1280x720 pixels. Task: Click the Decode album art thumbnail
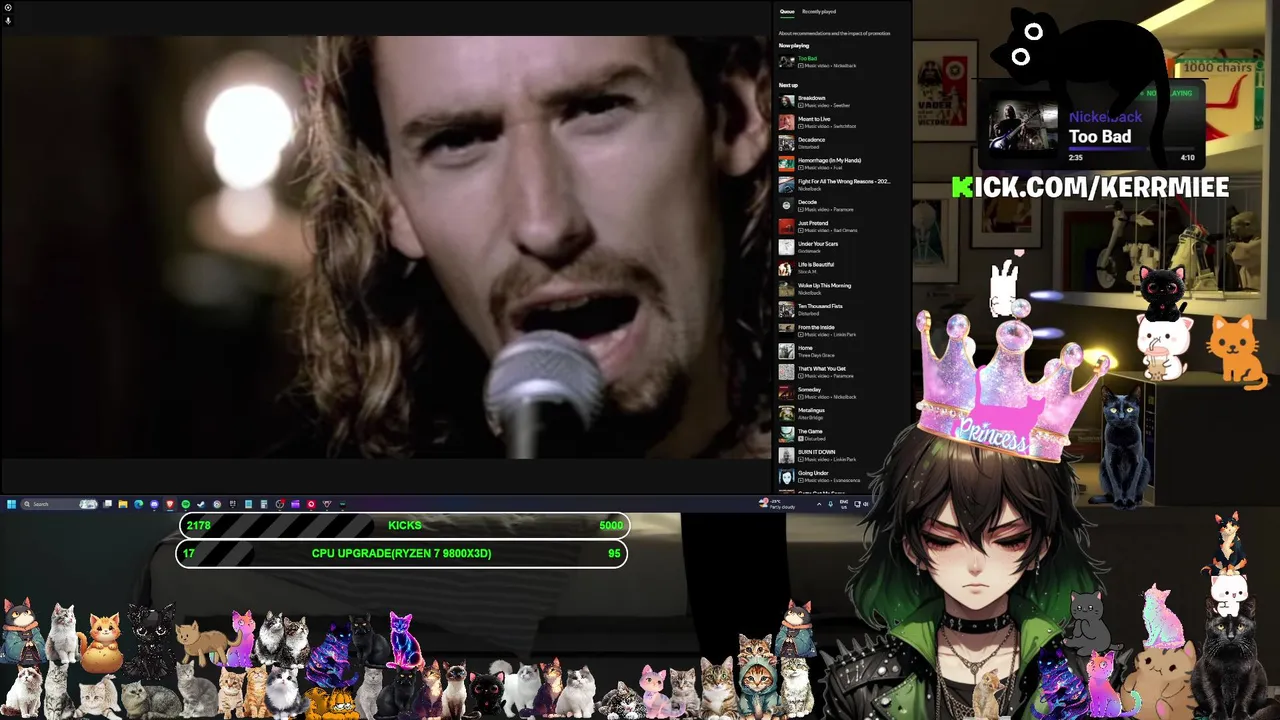[x=786, y=206]
